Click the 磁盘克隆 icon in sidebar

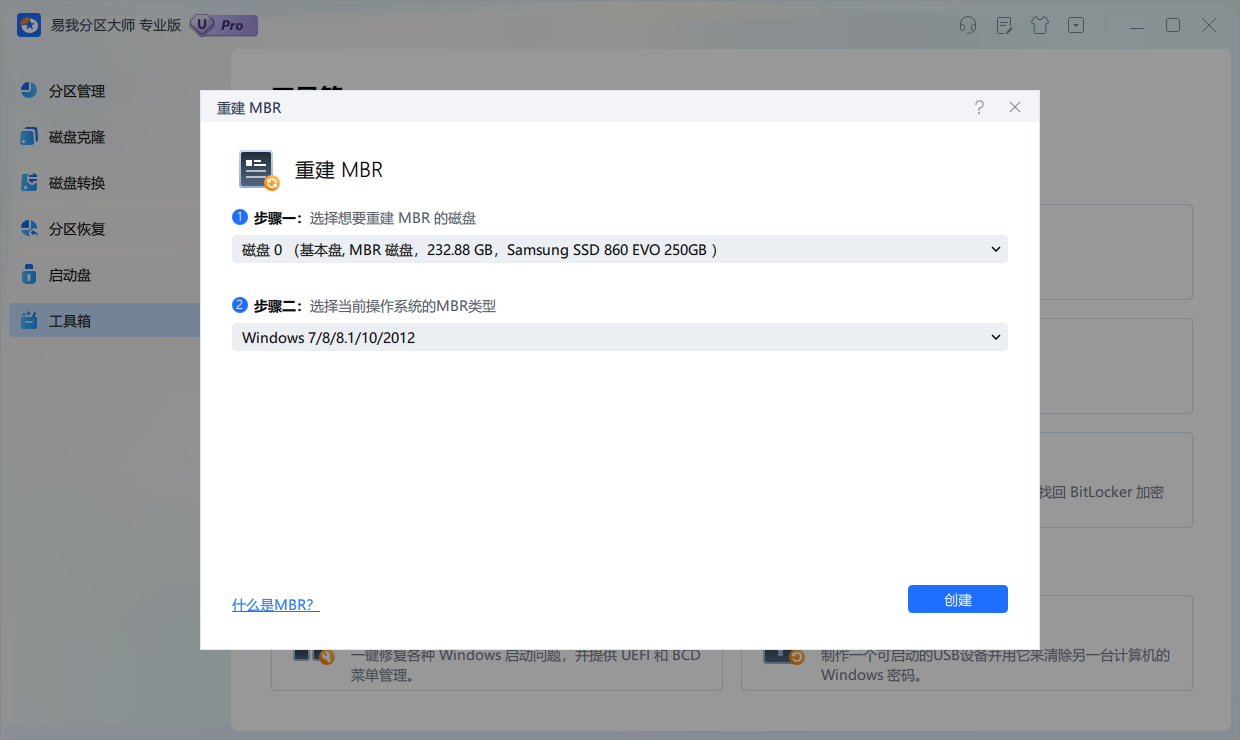coord(30,137)
